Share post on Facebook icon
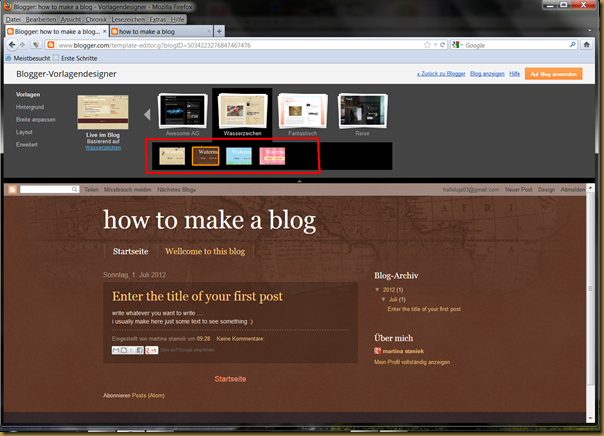The height and width of the screenshot is (436, 604). [x=139, y=350]
